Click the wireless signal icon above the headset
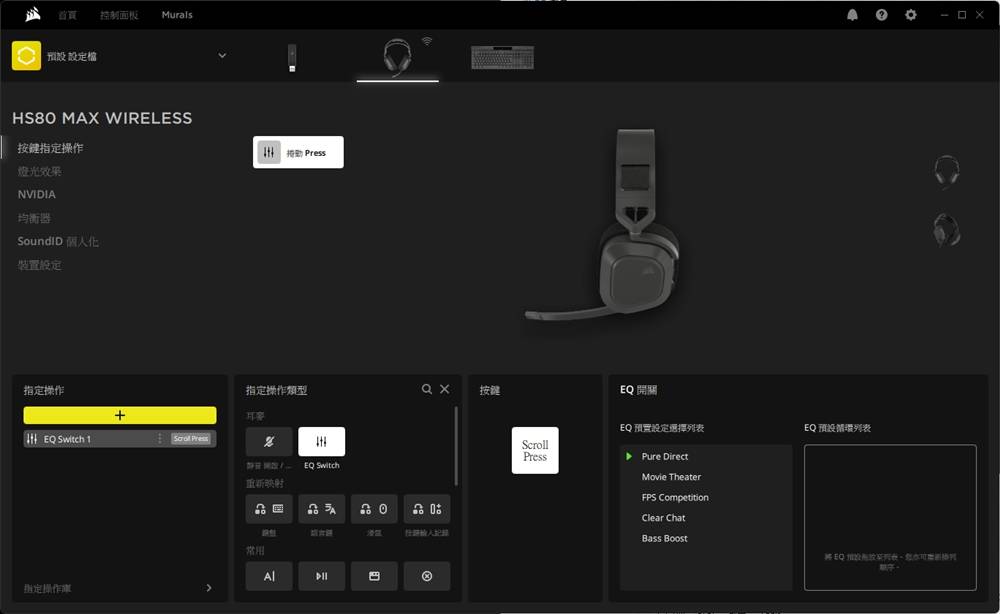 pos(427,41)
